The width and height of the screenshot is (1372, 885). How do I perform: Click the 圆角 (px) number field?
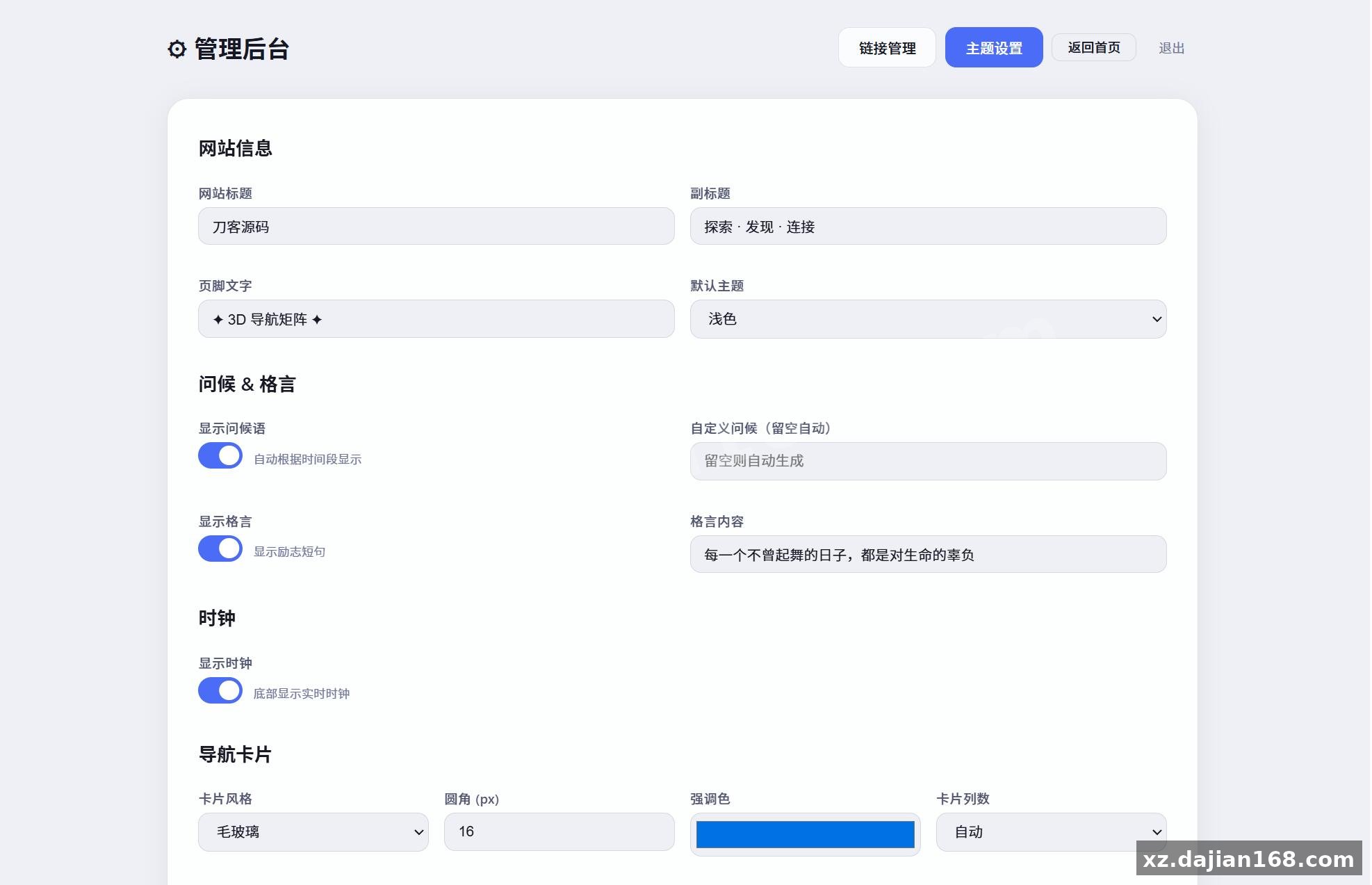click(559, 832)
